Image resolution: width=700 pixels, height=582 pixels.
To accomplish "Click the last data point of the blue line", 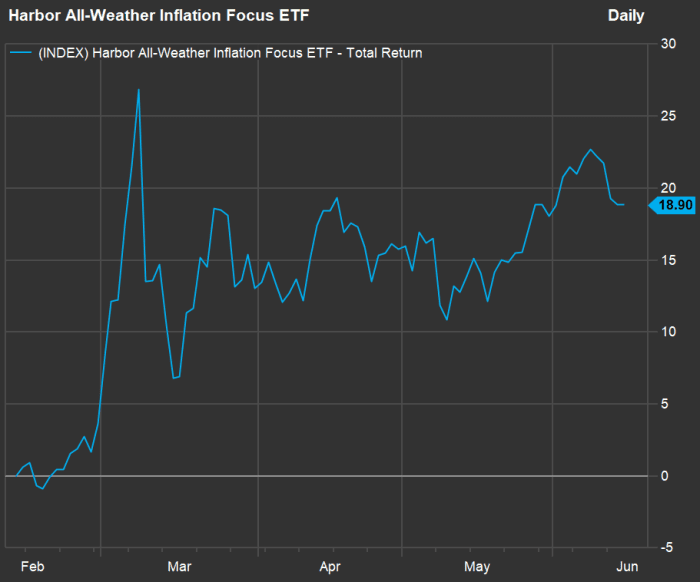I will tap(624, 204).
